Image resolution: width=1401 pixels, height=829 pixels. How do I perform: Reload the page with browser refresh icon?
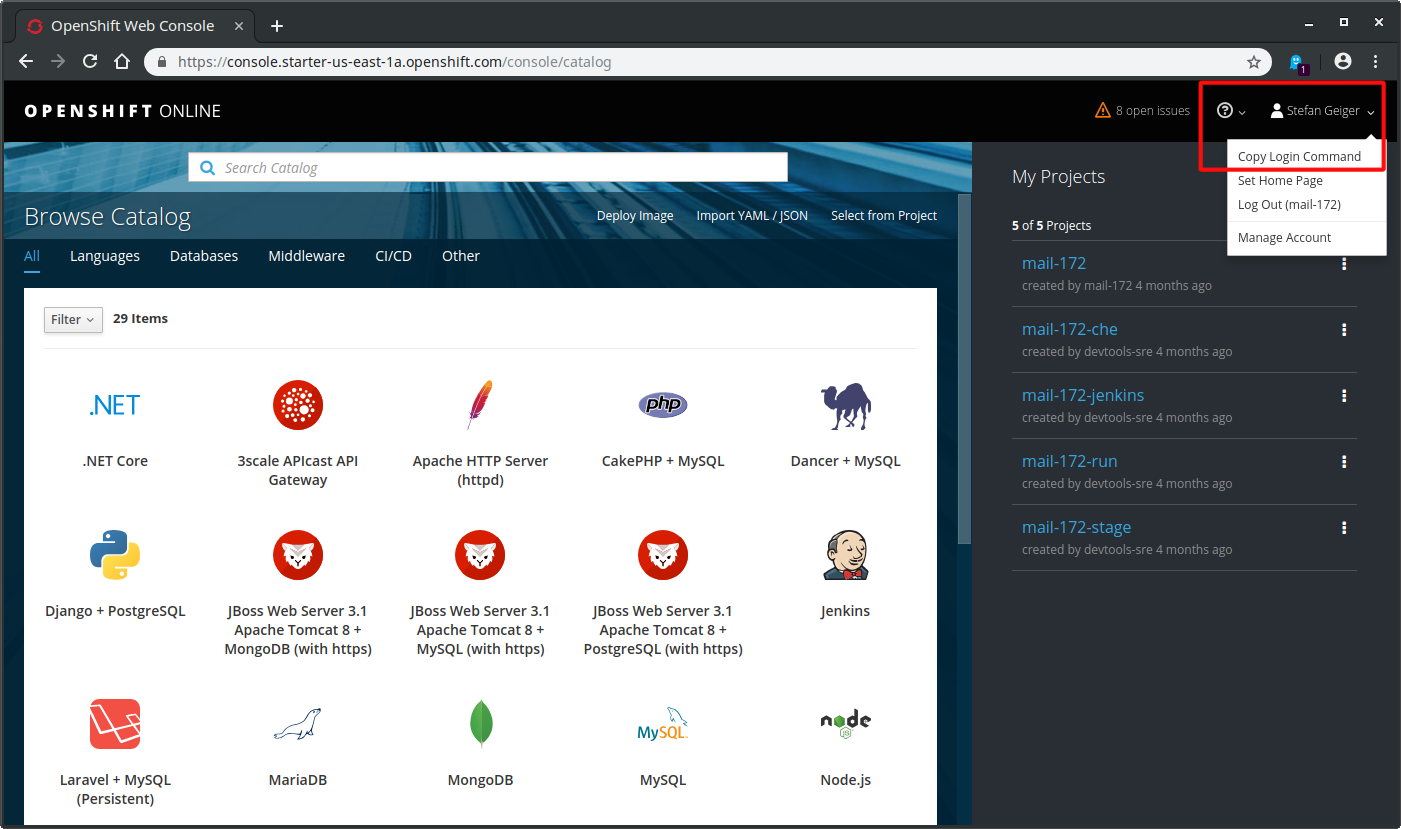(x=90, y=61)
